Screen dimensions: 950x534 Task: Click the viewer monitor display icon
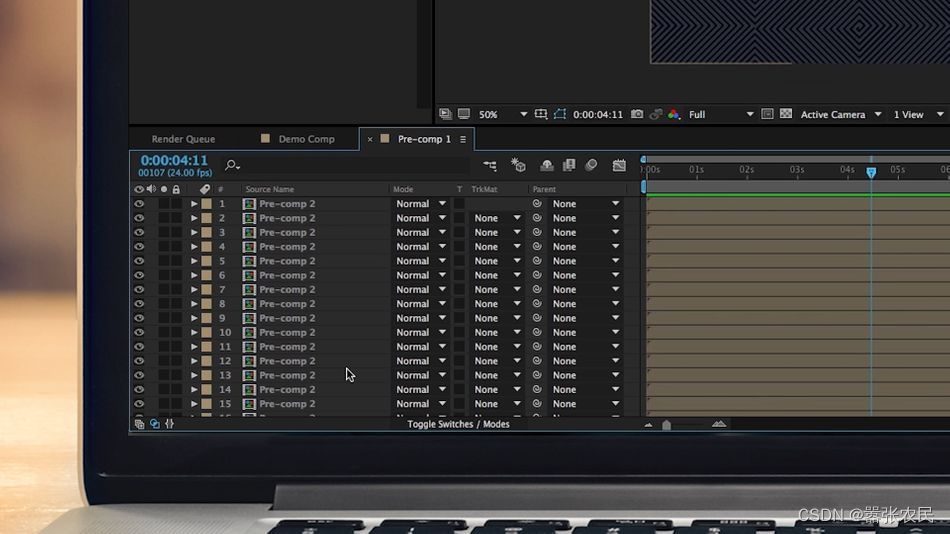point(463,114)
